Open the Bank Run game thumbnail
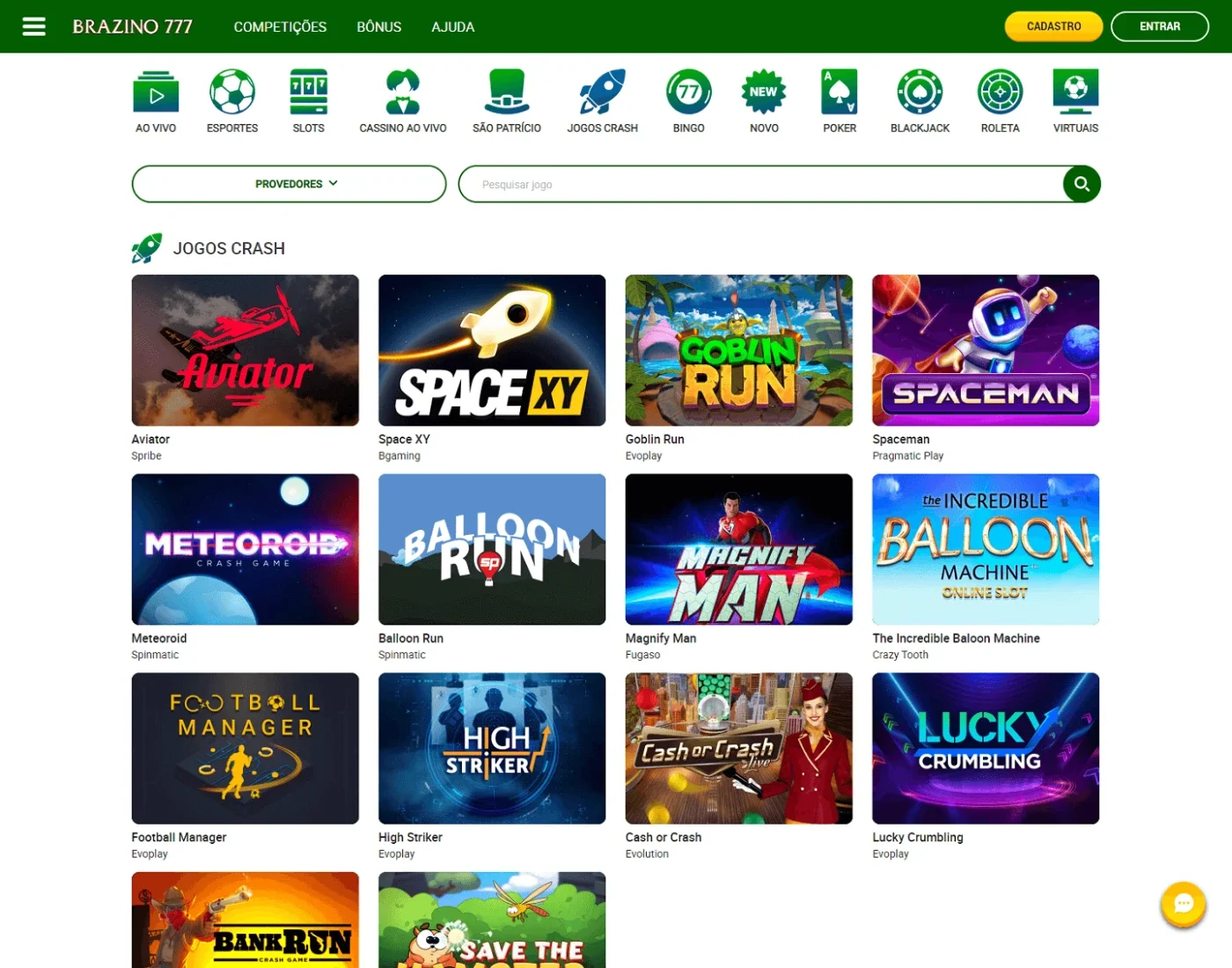Image resolution: width=1232 pixels, height=968 pixels. coord(246,920)
